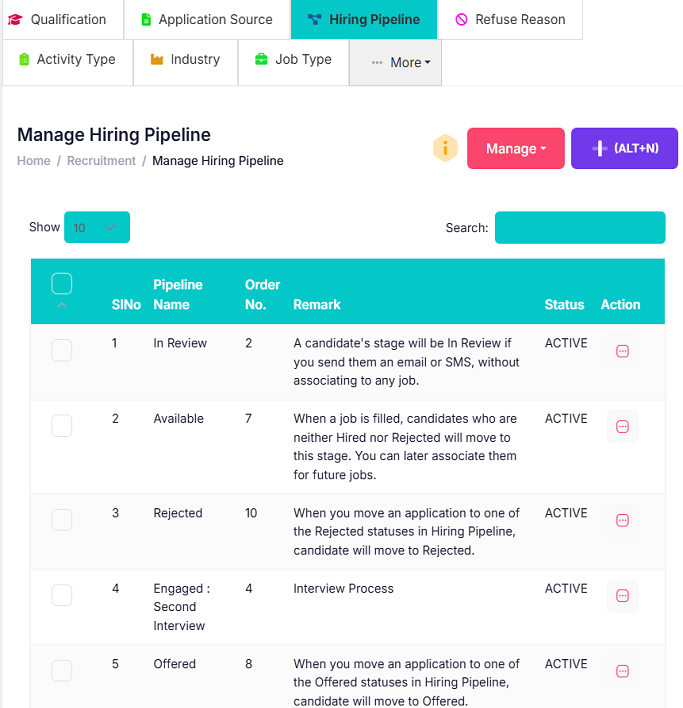Open action menu for Rejected row
This screenshot has width=683, height=708.
(x=622, y=520)
